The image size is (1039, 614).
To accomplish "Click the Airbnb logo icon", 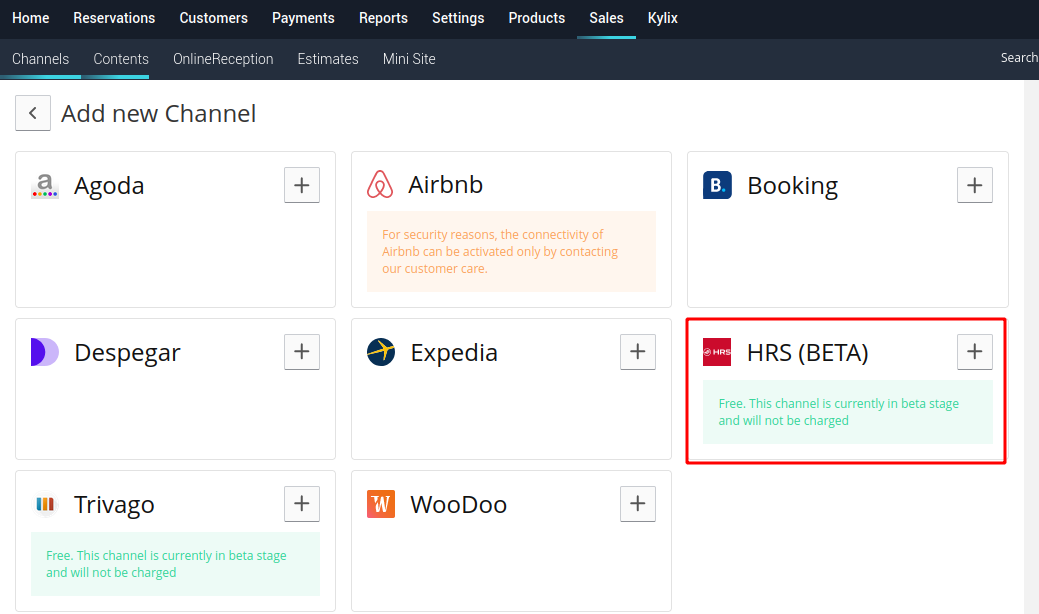I will click(380, 185).
